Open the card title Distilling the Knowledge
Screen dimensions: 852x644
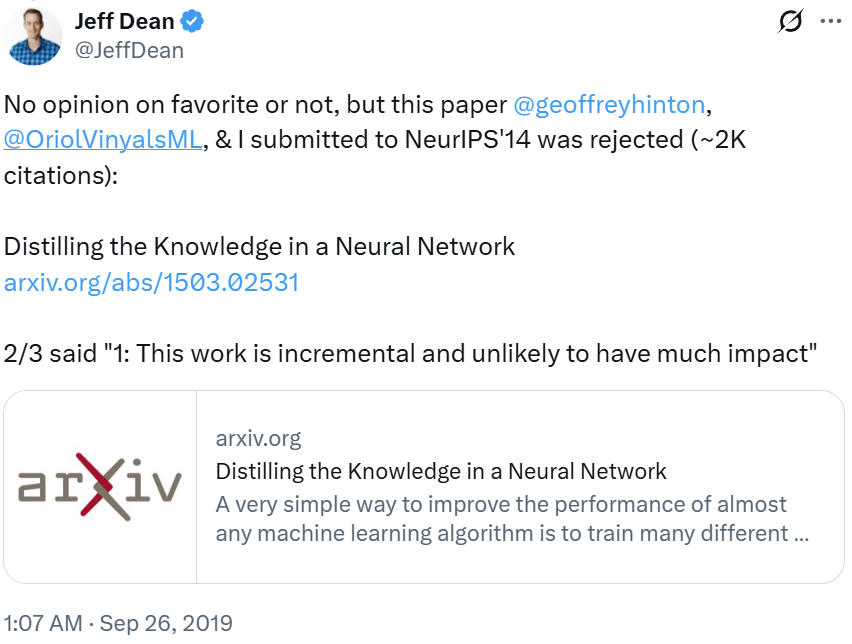click(441, 471)
